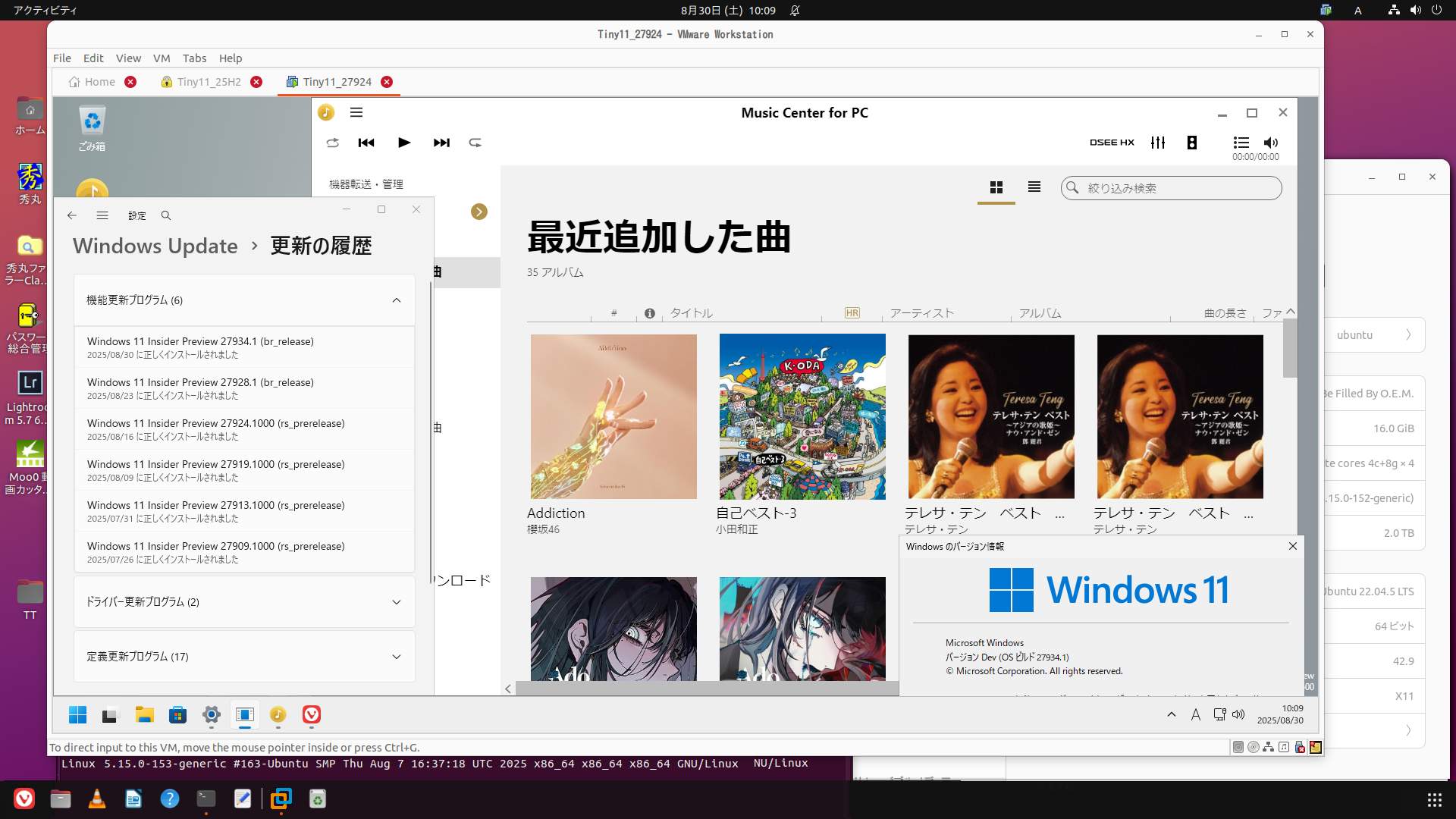The width and height of the screenshot is (1456, 819).
Task: Select the Insider Preview 27924.1000 update entry
Action: [x=244, y=429]
